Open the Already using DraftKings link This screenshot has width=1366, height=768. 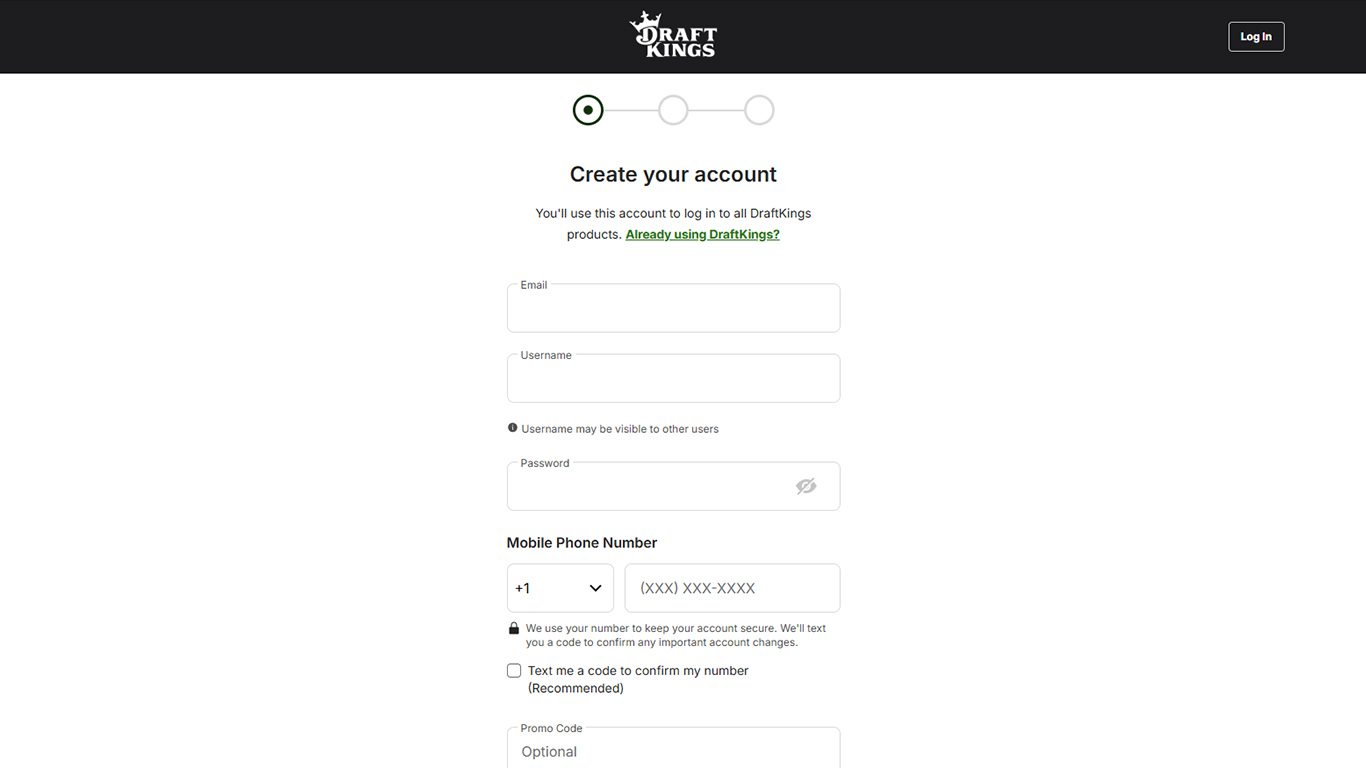coord(702,235)
